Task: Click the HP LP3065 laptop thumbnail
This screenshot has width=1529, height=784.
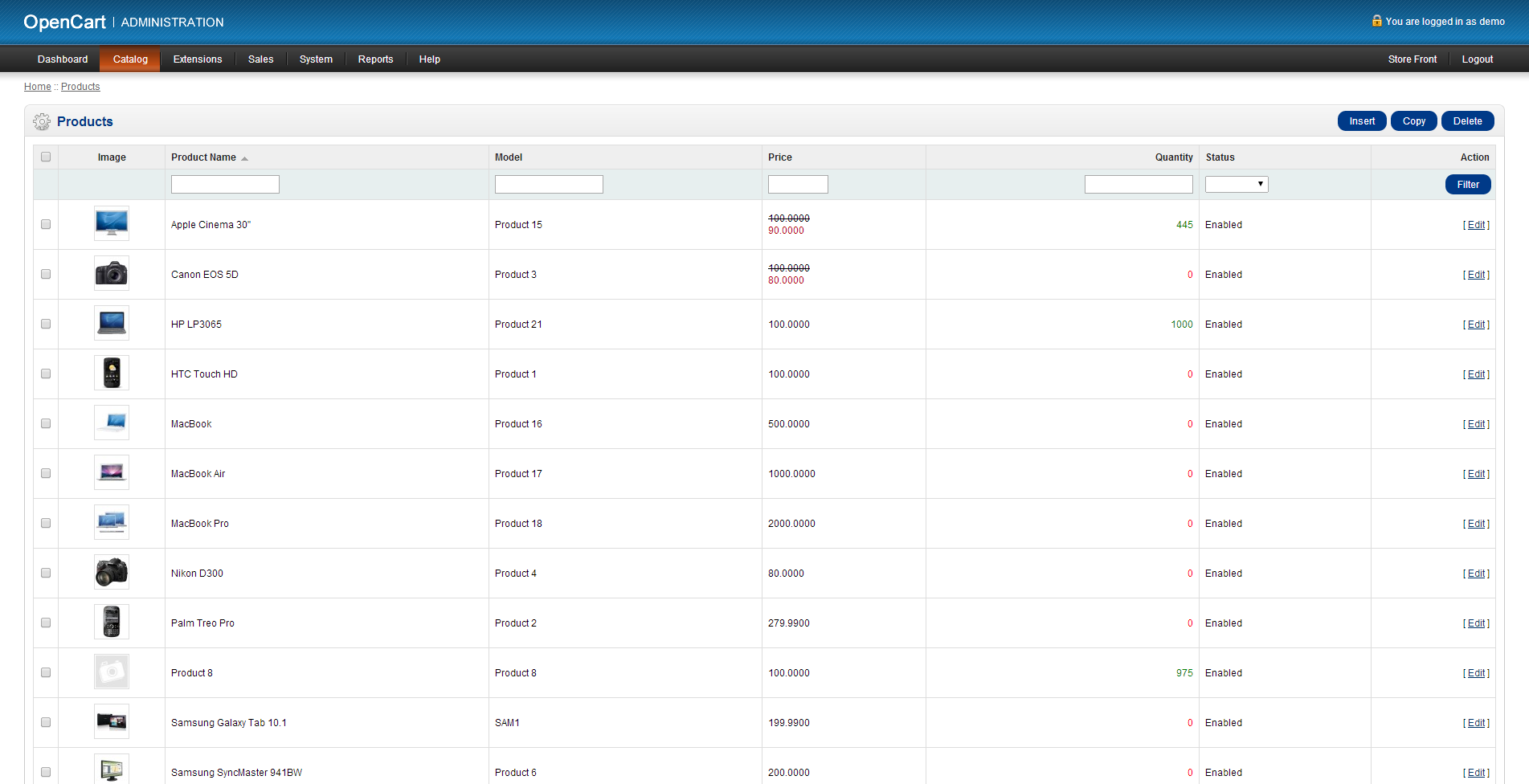Action: coord(112,324)
